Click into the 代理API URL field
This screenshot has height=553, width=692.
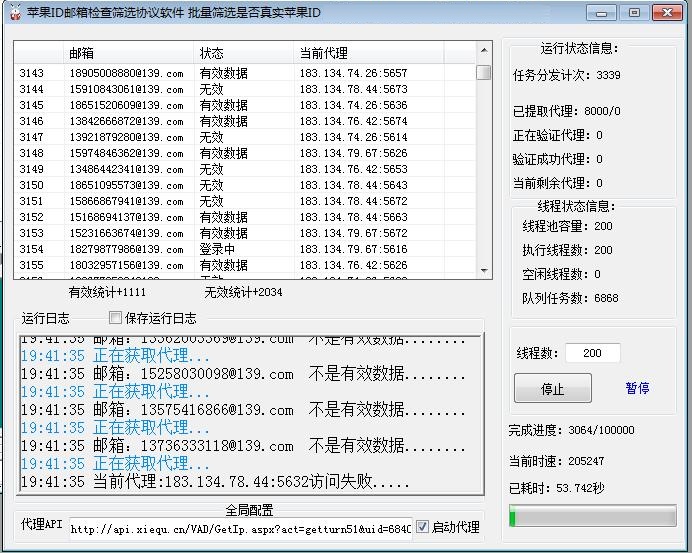240,528
